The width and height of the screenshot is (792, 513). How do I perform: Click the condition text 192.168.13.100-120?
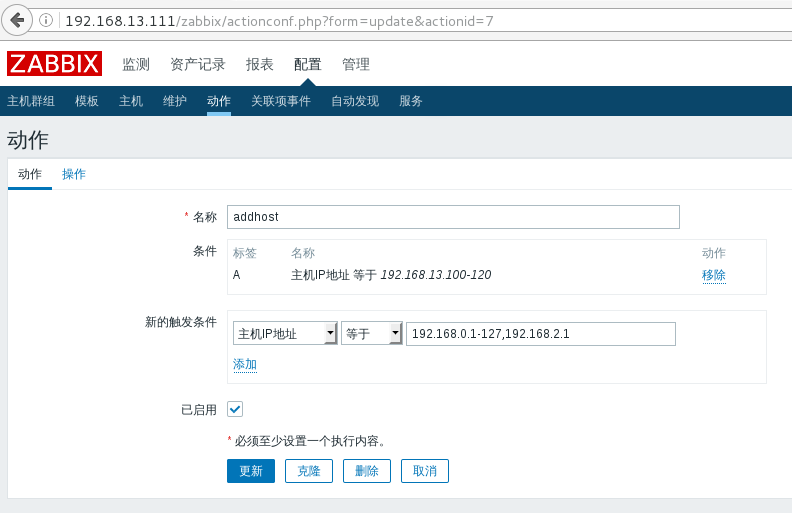click(x=436, y=275)
